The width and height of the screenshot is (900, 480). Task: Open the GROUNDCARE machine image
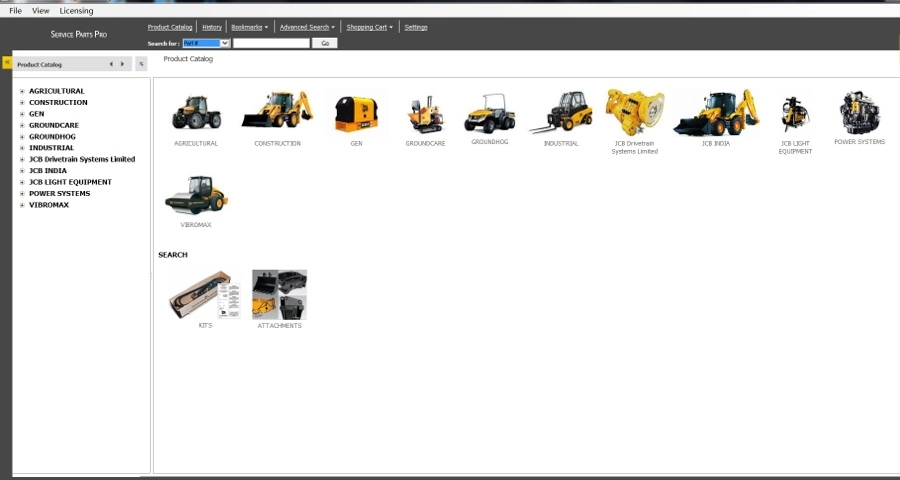pyautogui.click(x=425, y=114)
